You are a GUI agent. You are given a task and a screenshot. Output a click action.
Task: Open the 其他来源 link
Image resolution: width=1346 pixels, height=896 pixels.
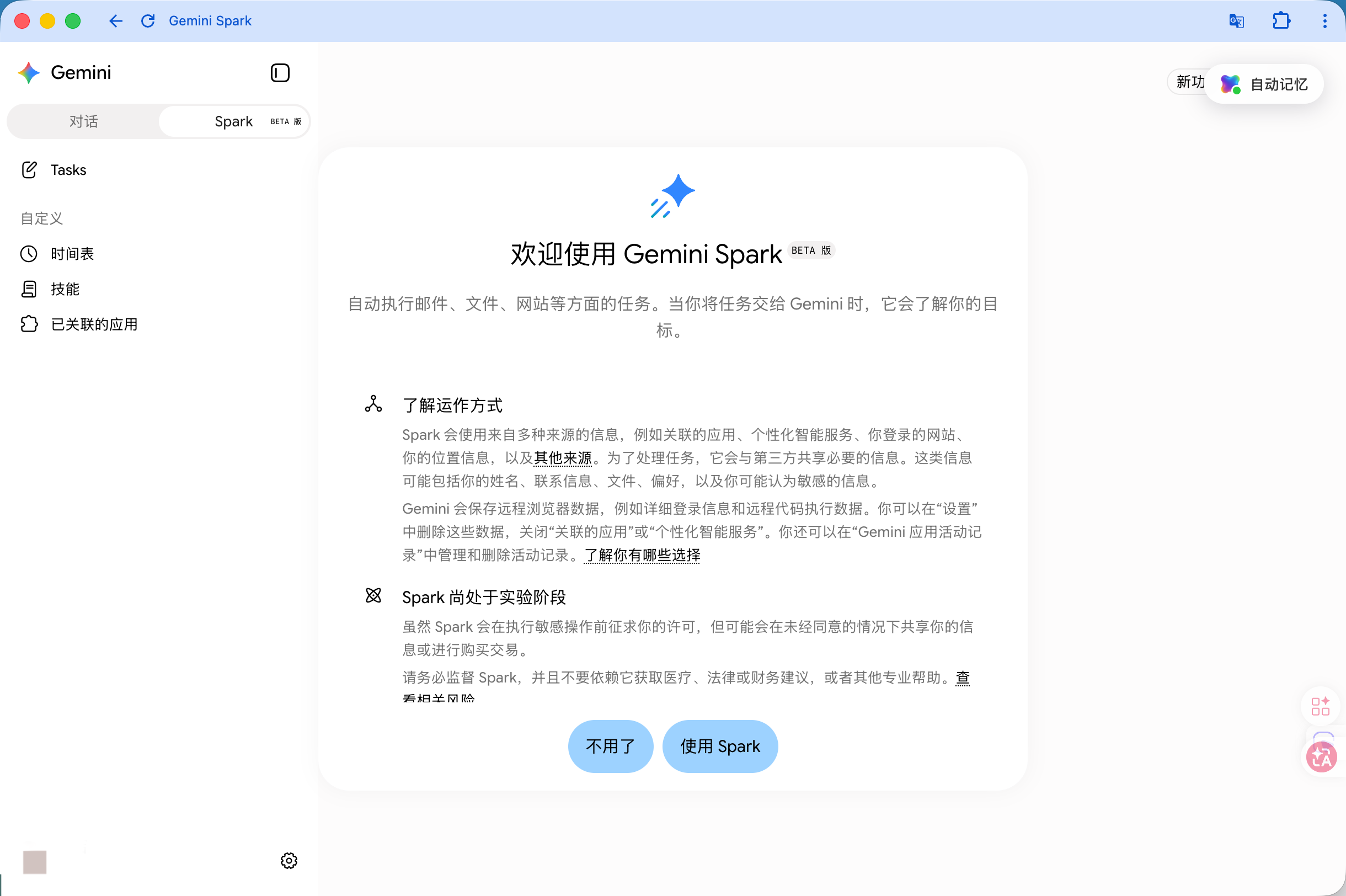[x=563, y=458]
